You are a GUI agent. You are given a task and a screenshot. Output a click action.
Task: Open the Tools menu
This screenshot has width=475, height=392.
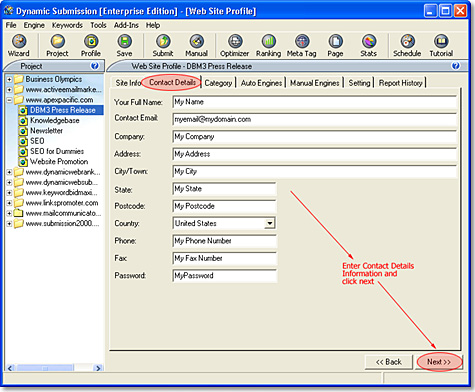[98, 25]
